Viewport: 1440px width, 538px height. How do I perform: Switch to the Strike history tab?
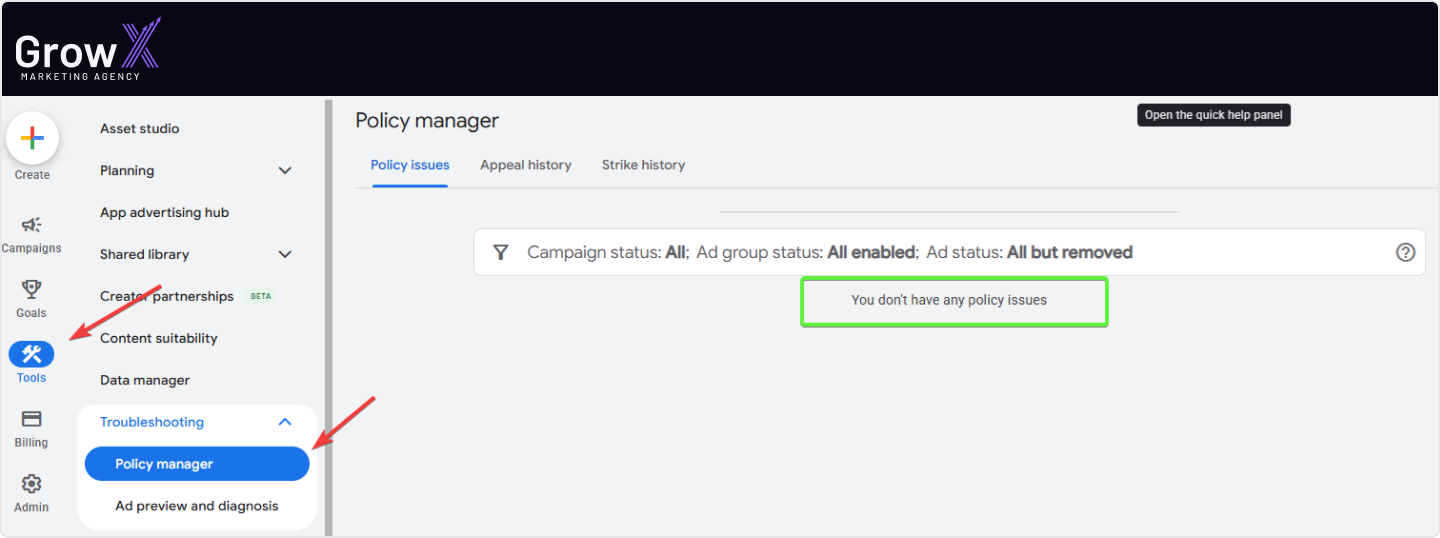click(x=643, y=165)
